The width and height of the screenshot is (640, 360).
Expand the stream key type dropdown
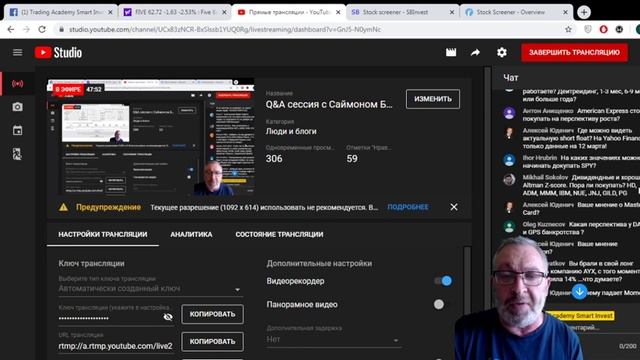(150, 289)
